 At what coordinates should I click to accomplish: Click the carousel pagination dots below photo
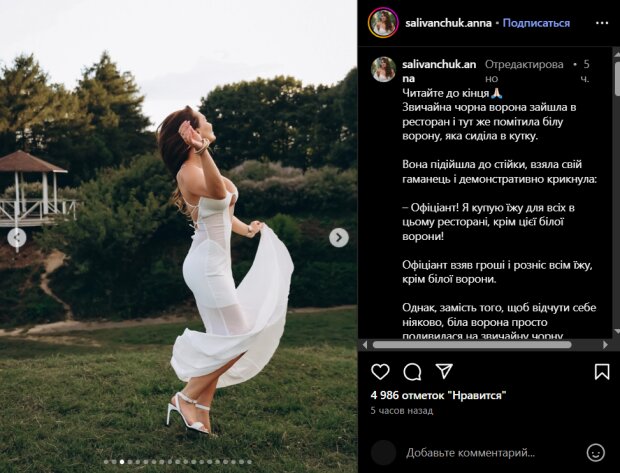178,462
